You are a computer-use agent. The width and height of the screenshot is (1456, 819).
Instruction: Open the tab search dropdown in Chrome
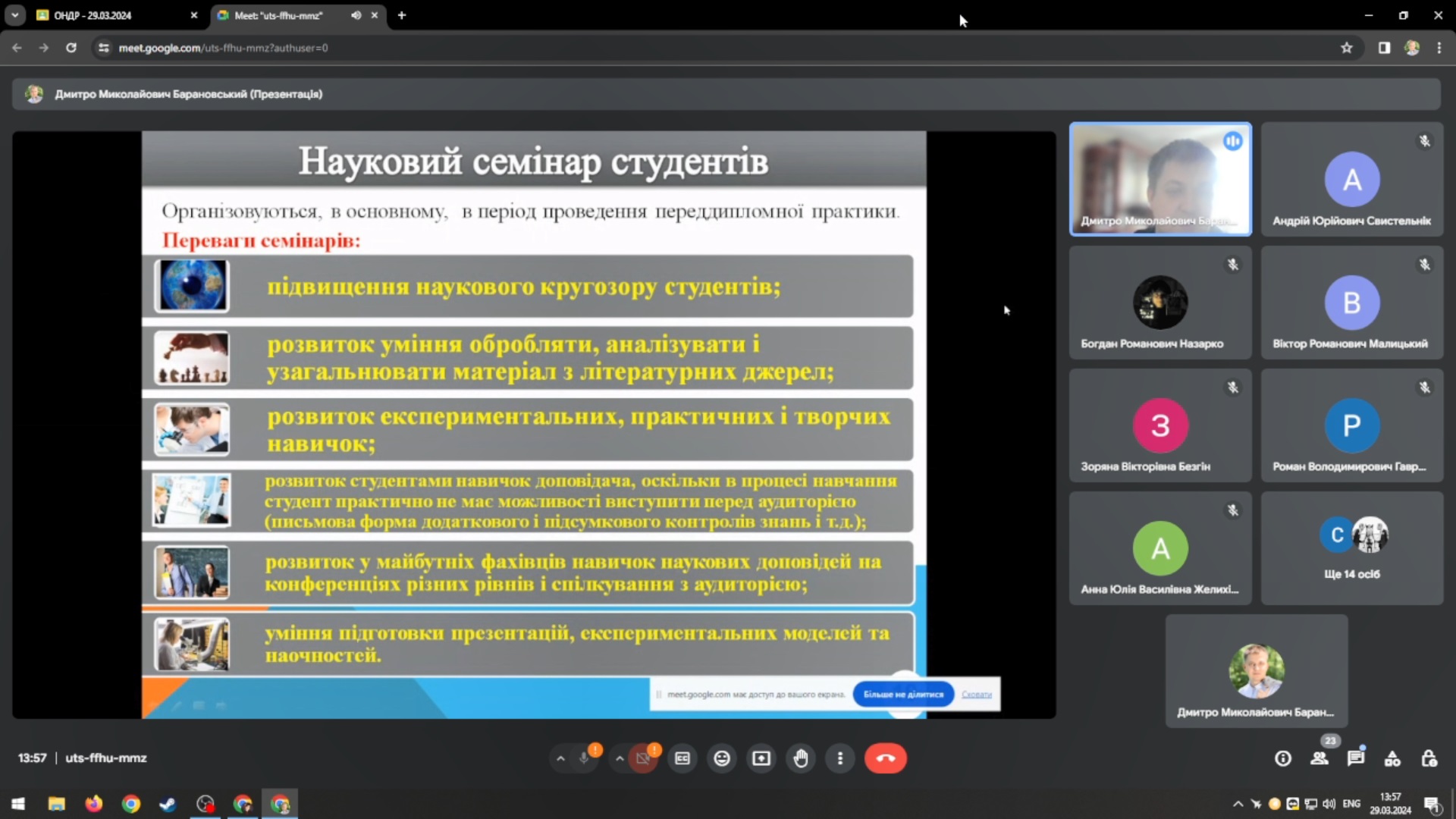[x=14, y=15]
